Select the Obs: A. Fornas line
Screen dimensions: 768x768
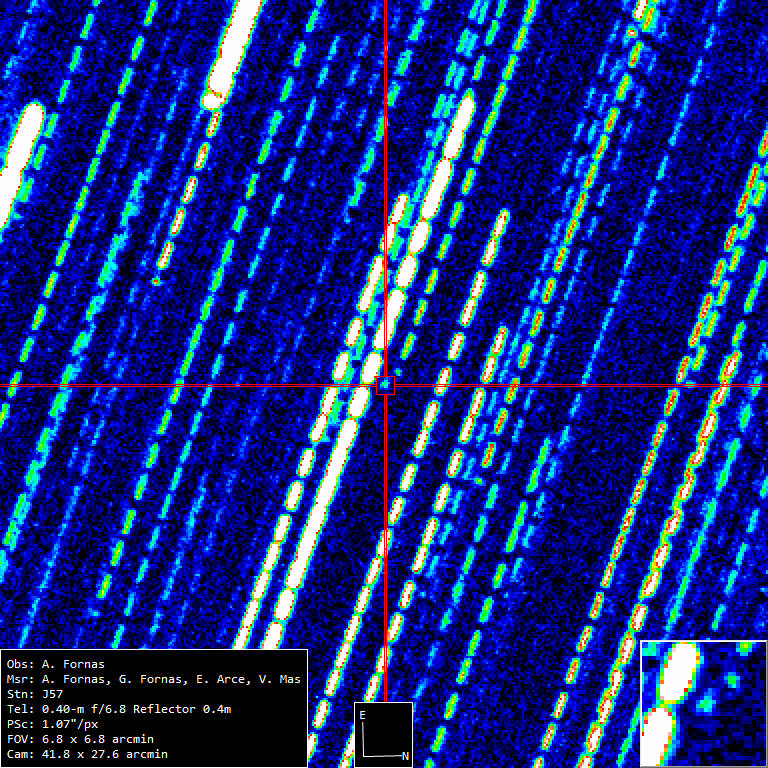pyautogui.click(x=55, y=664)
